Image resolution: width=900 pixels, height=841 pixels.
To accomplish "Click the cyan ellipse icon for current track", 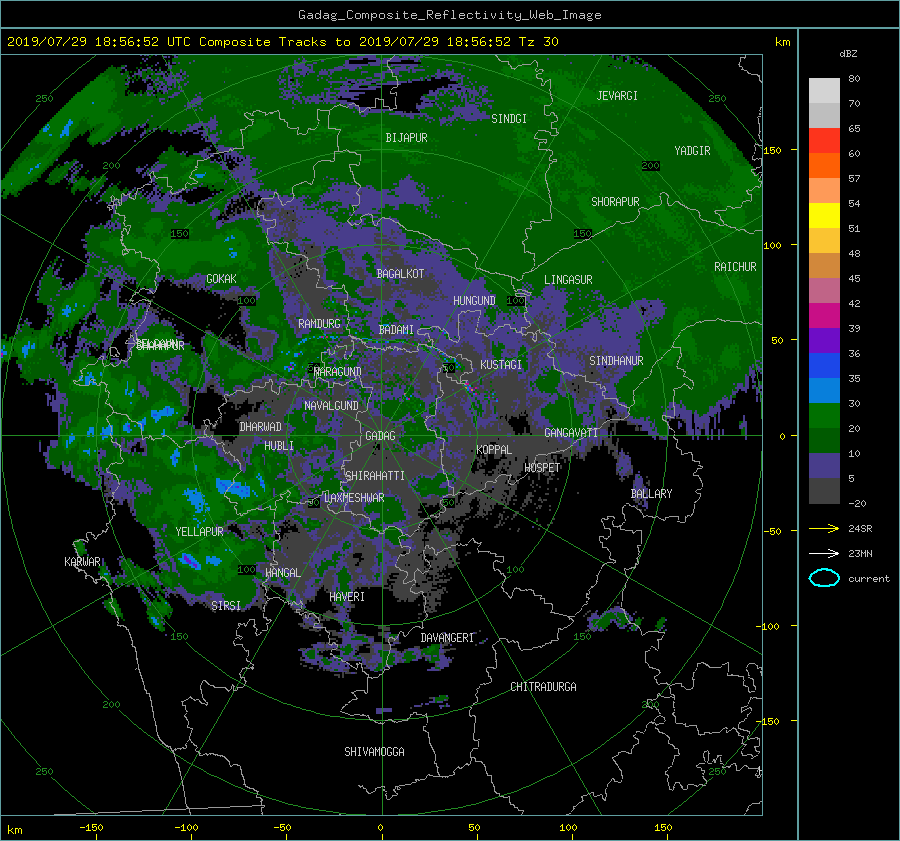I will click(824, 578).
